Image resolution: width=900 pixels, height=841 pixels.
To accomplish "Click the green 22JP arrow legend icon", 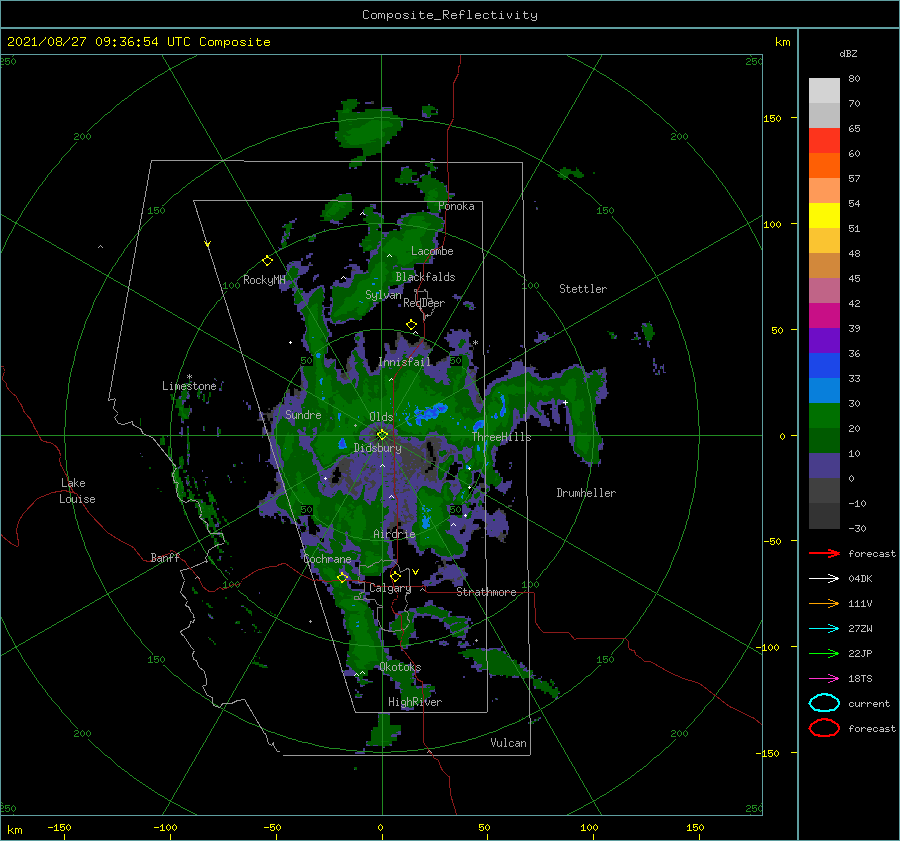I will [824, 653].
